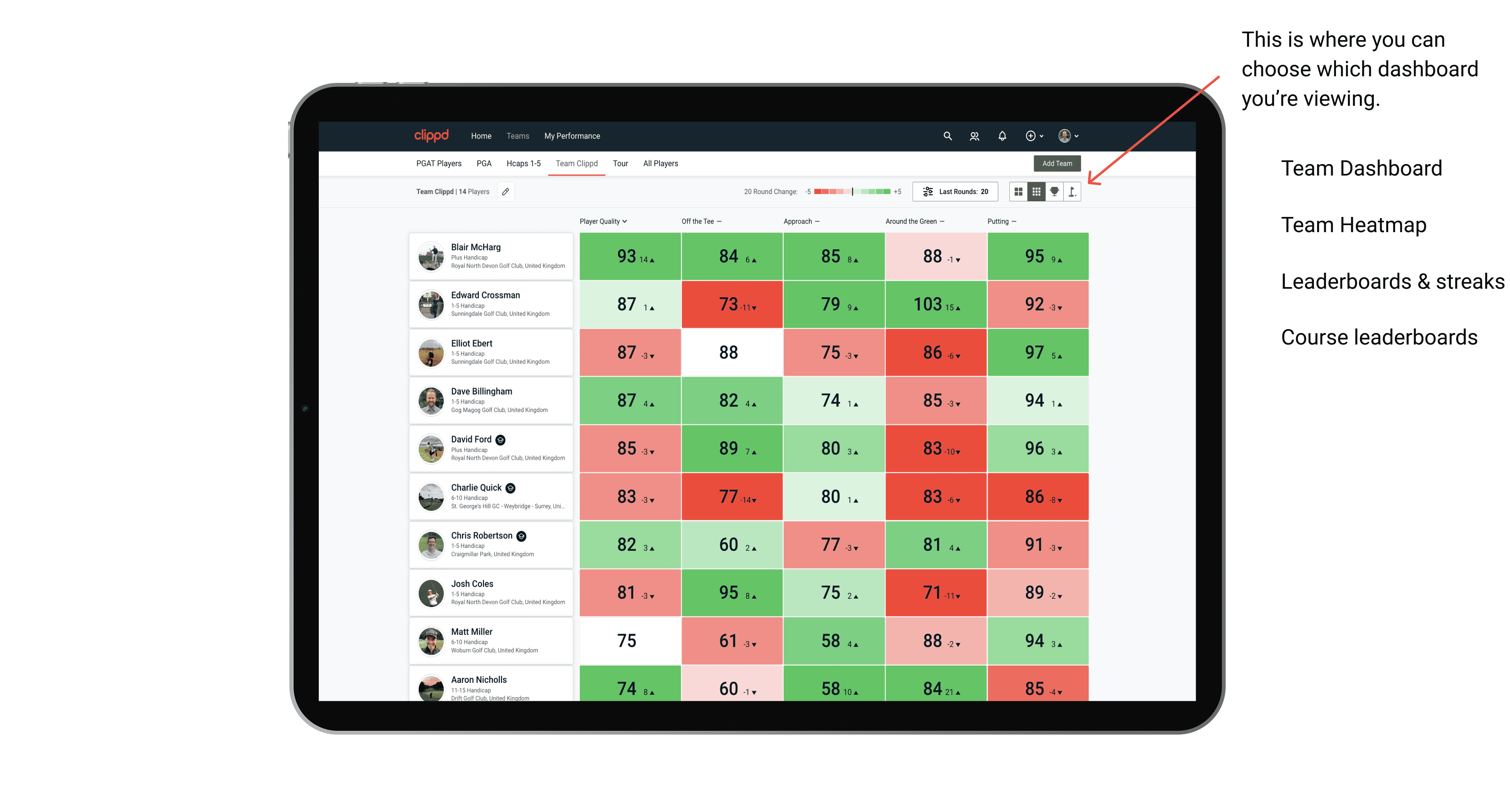Image resolution: width=1510 pixels, height=812 pixels.
Task: Click the grid/heatmap view icon
Action: click(1036, 193)
